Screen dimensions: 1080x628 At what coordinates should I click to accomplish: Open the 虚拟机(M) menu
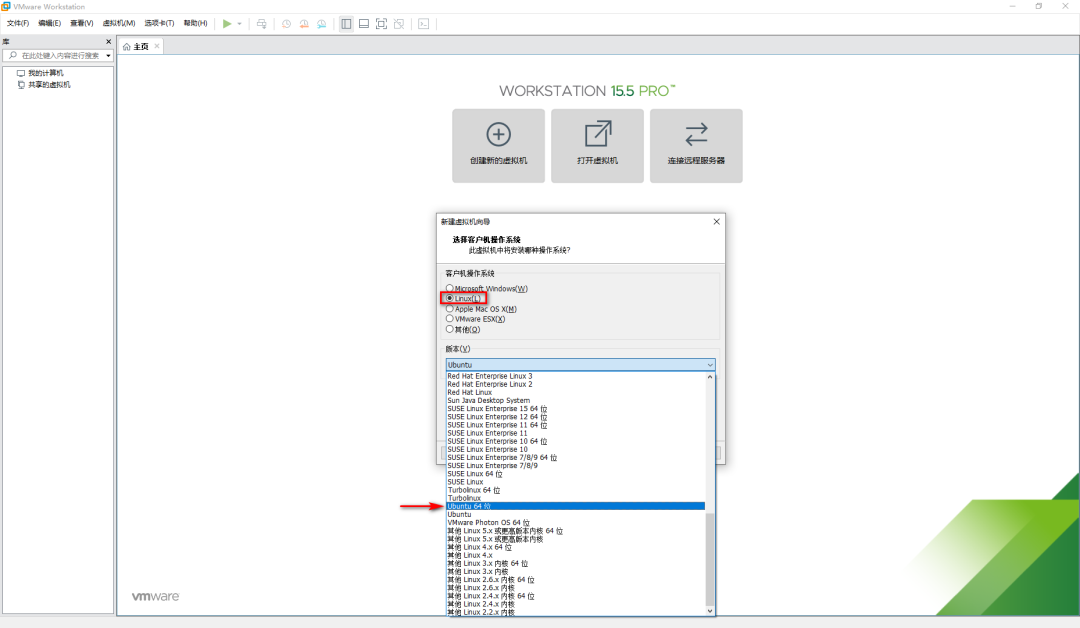coord(119,23)
